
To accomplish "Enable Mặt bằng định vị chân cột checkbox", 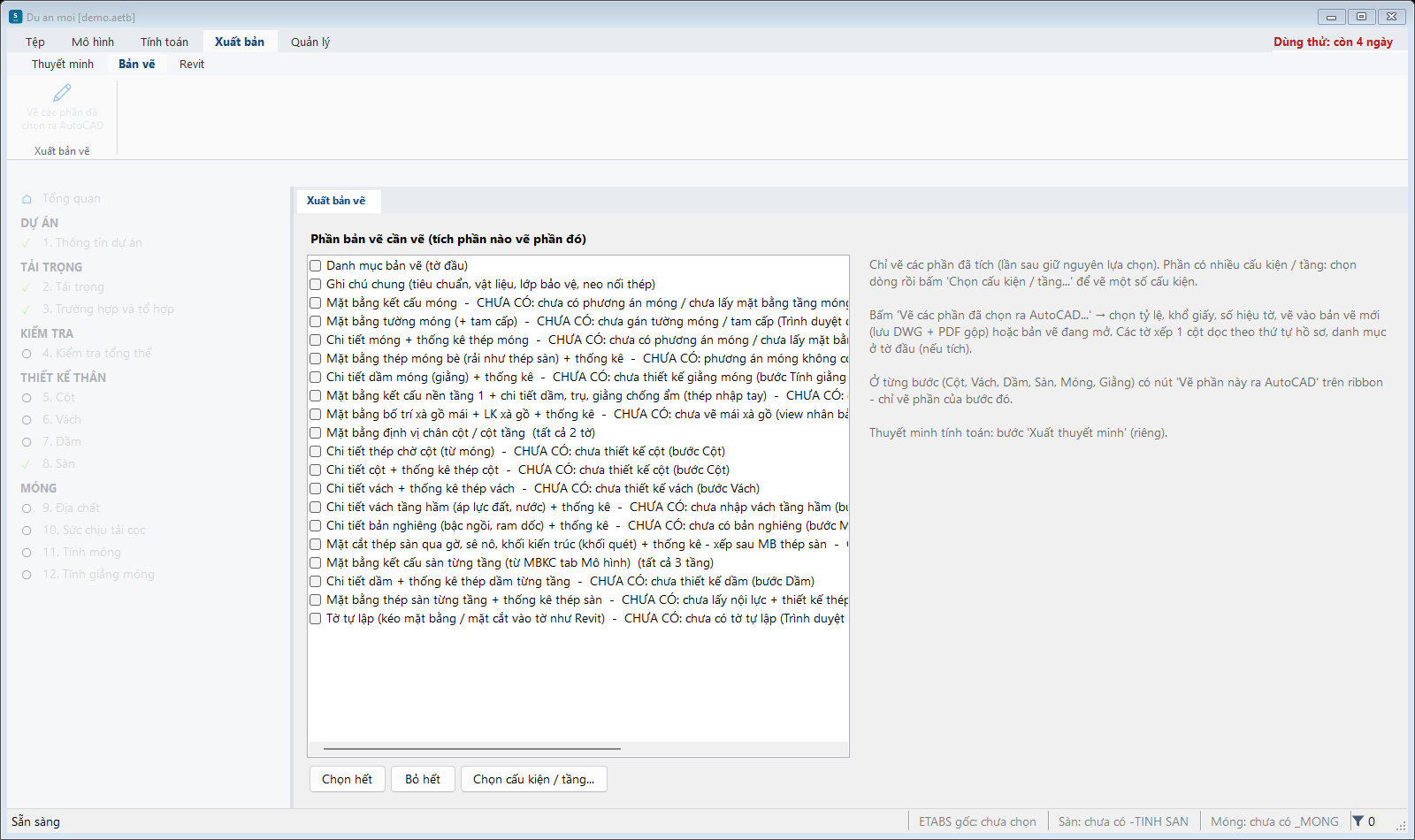I will [315, 432].
